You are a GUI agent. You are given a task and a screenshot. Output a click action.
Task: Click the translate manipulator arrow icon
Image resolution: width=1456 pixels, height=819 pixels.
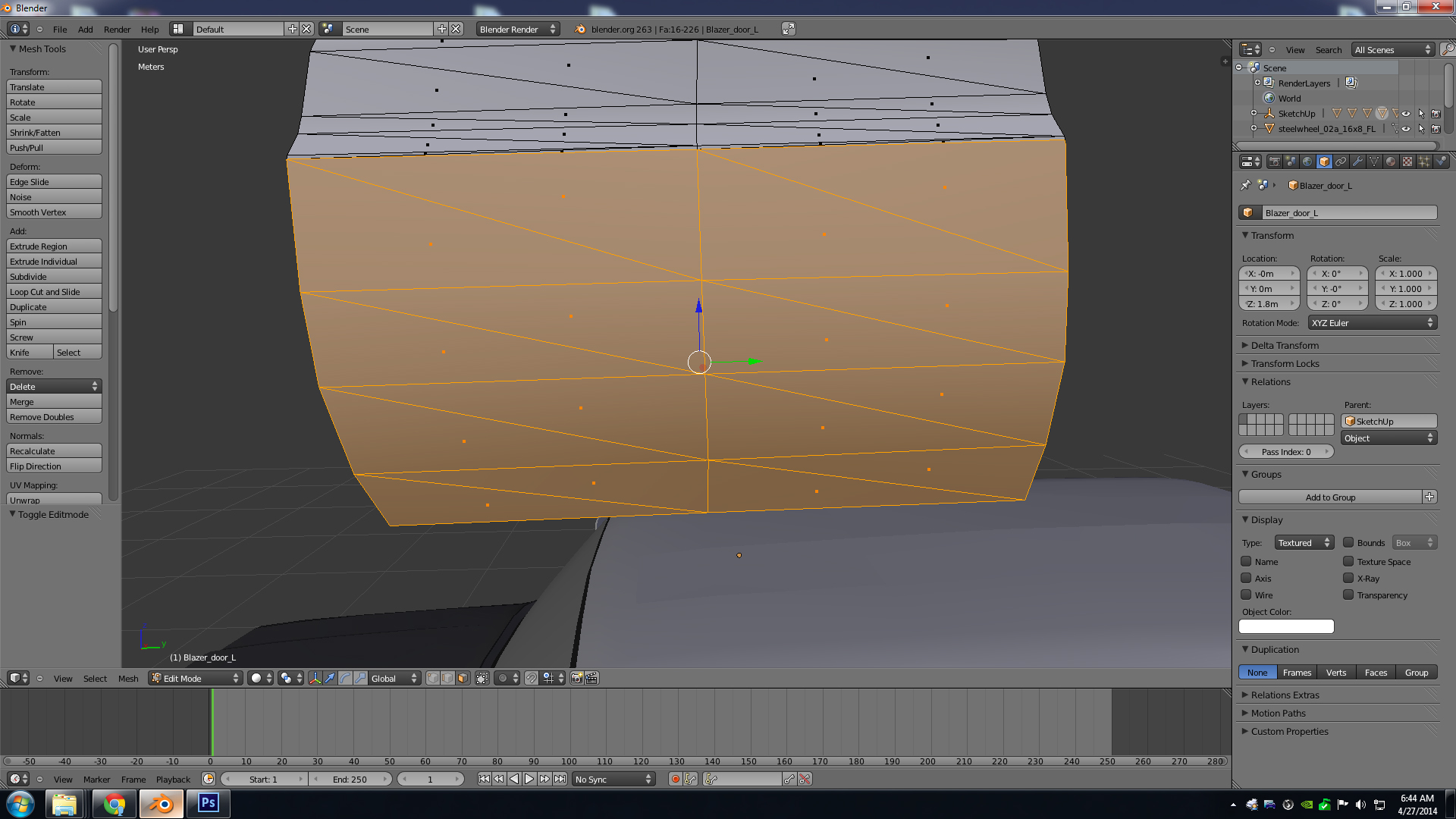click(330, 679)
